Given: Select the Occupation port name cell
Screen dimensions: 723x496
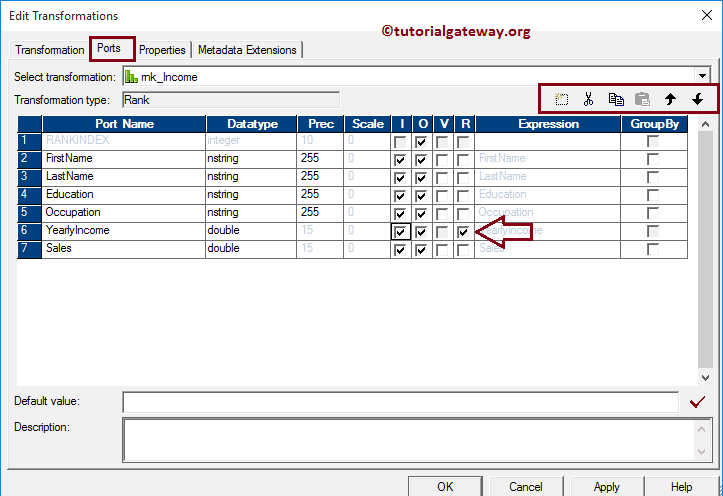Looking at the screenshot, I should click(124, 213).
